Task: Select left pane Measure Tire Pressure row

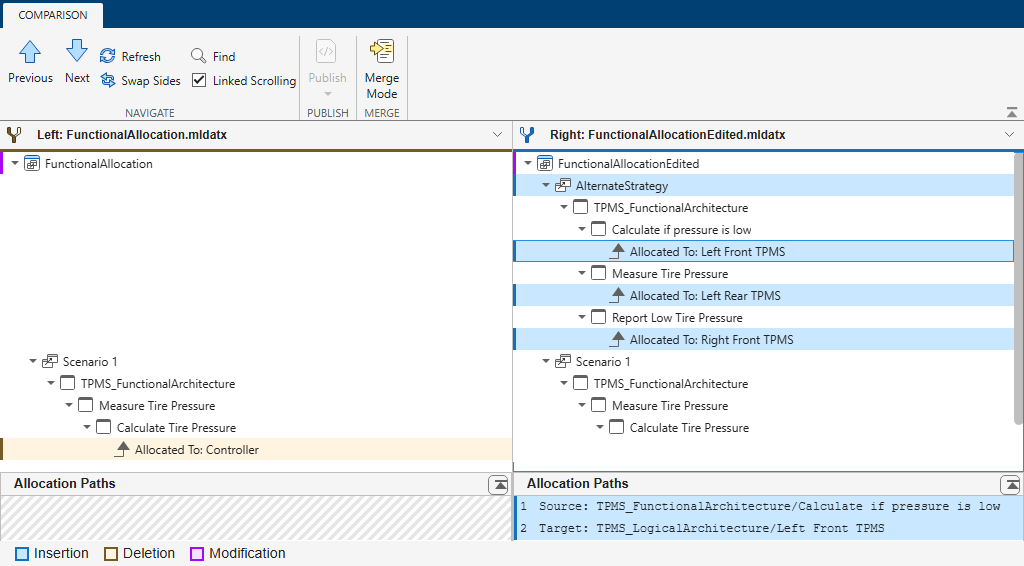Action: click(256, 405)
